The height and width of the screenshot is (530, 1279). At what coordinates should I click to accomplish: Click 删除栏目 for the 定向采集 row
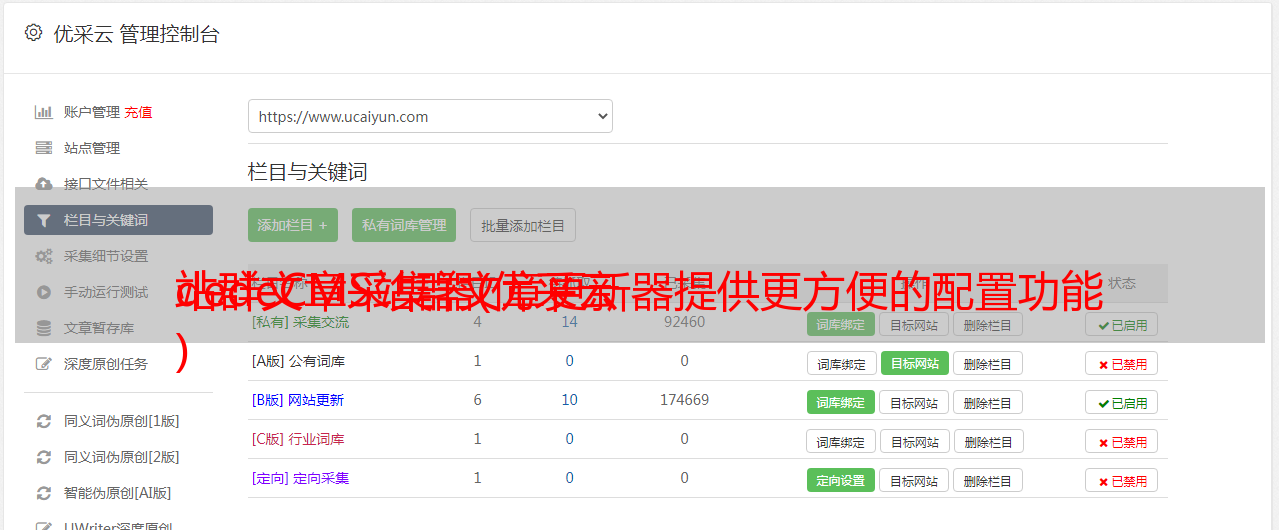(x=988, y=480)
